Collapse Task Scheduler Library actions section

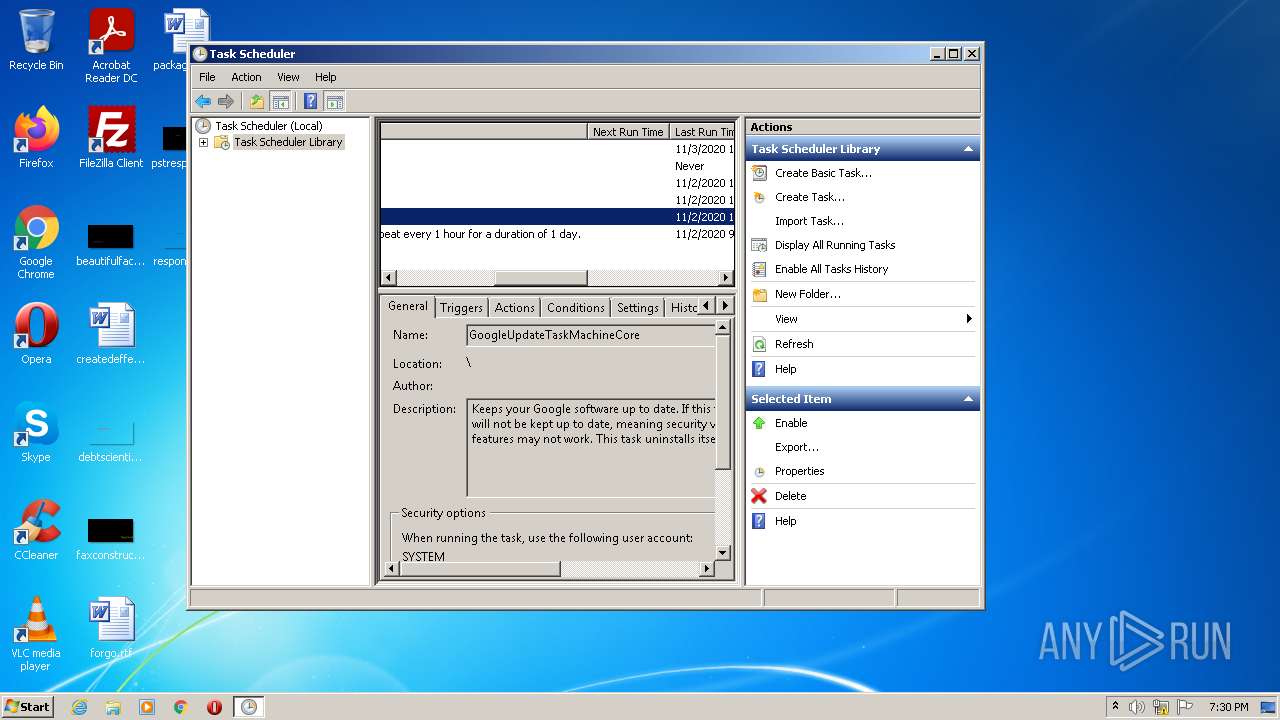tap(968, 149)
